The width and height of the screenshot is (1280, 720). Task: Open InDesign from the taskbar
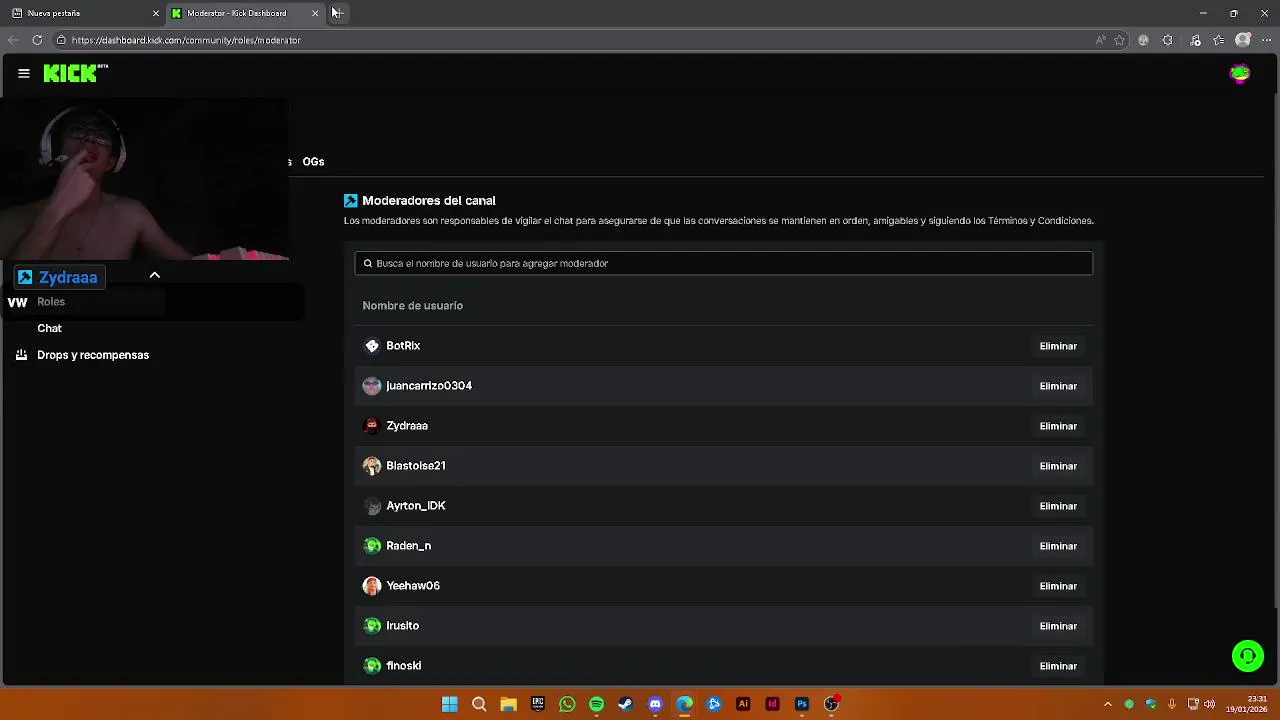772,704
